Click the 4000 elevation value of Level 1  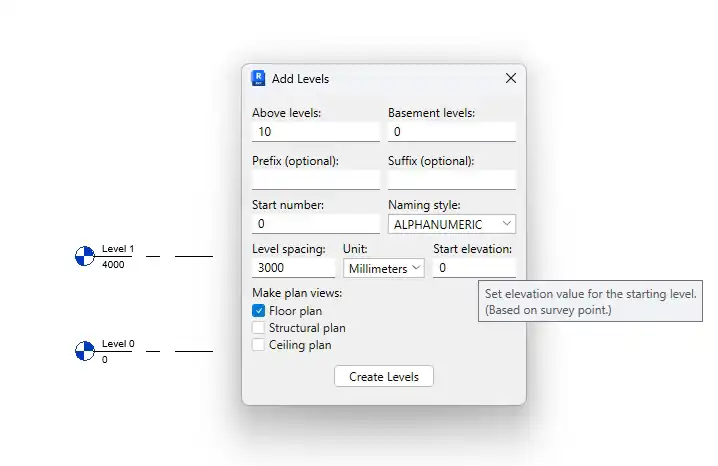(x=113, y=265)
